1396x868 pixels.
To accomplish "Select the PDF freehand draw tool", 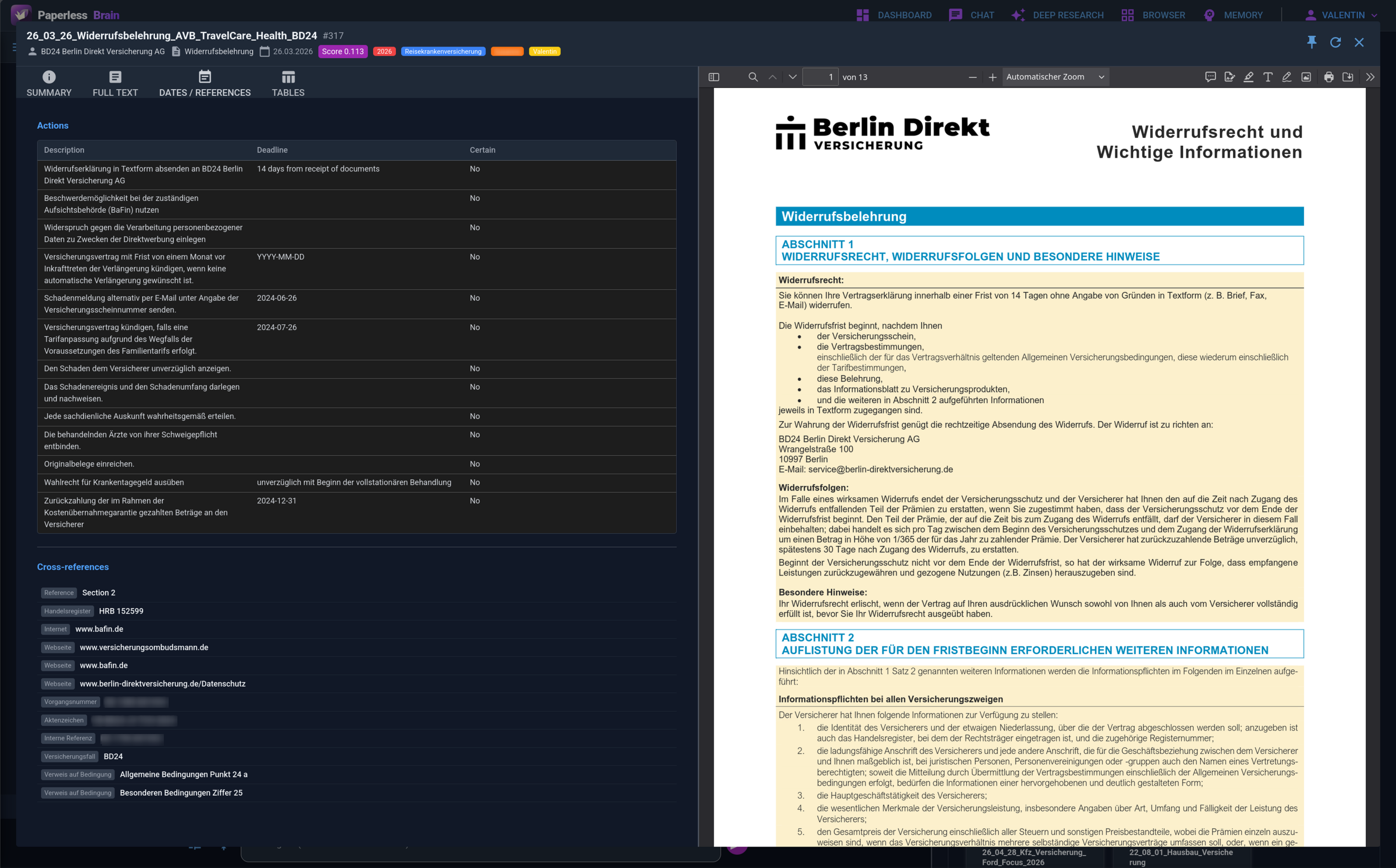I will click(1286, 77).
